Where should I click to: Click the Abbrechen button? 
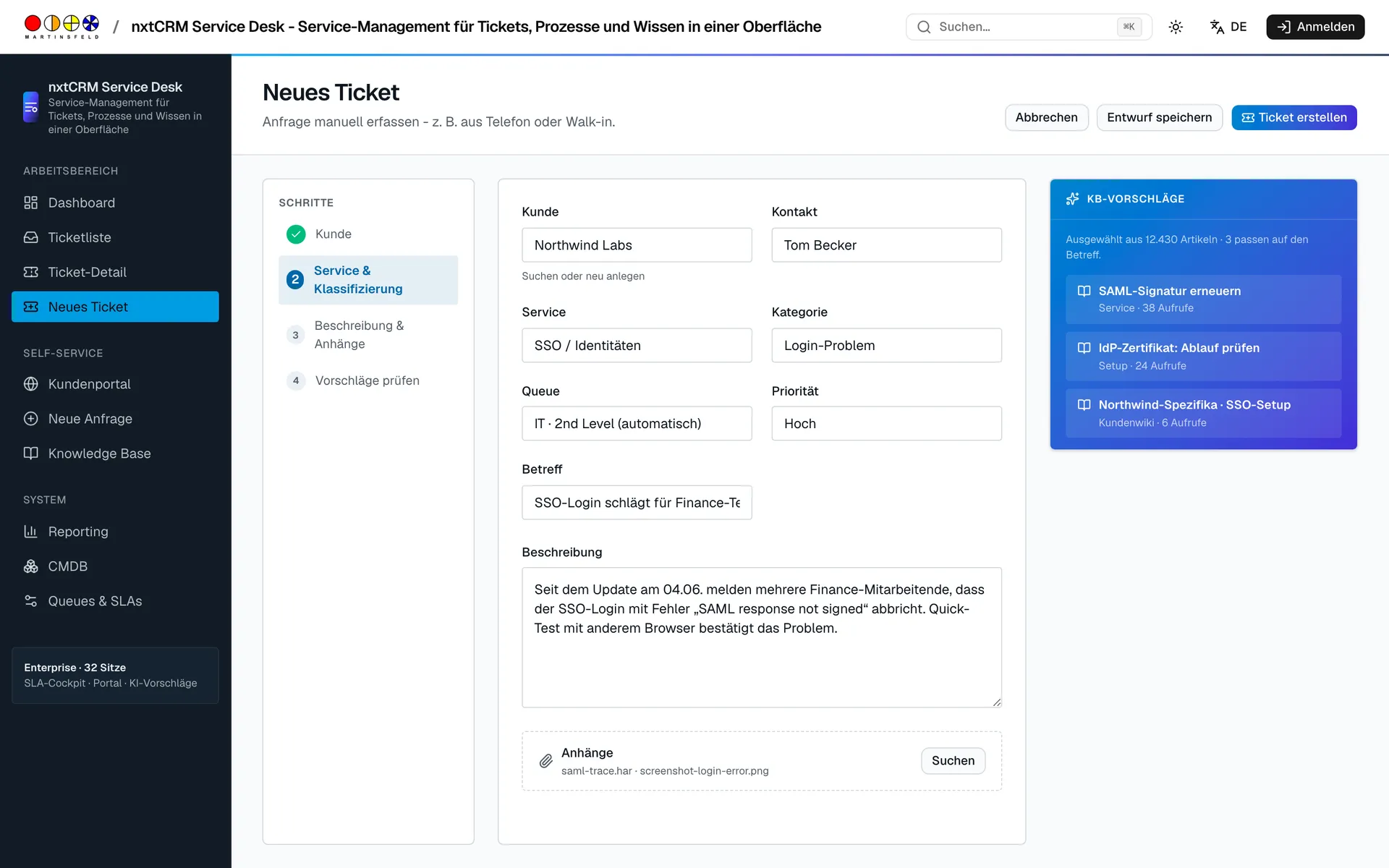pos(1046,117)
